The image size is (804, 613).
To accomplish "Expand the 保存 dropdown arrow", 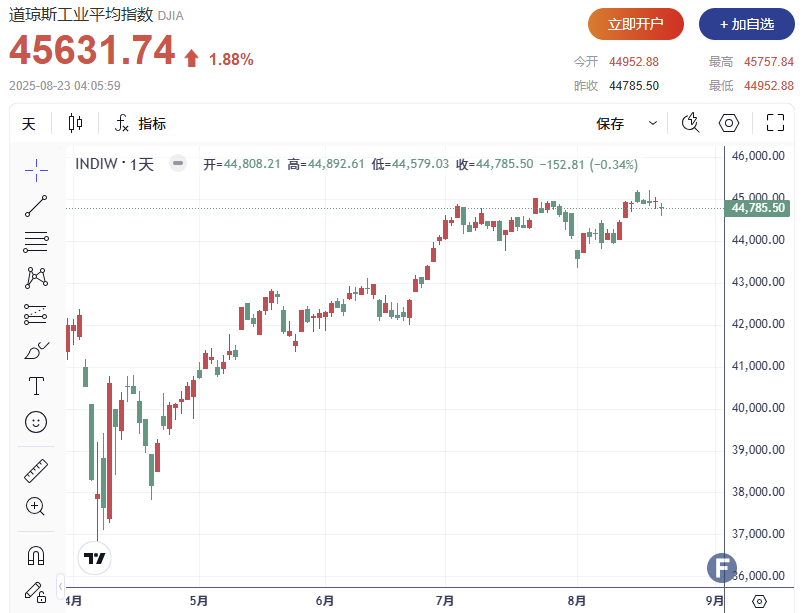I will (x=653, y=124).
